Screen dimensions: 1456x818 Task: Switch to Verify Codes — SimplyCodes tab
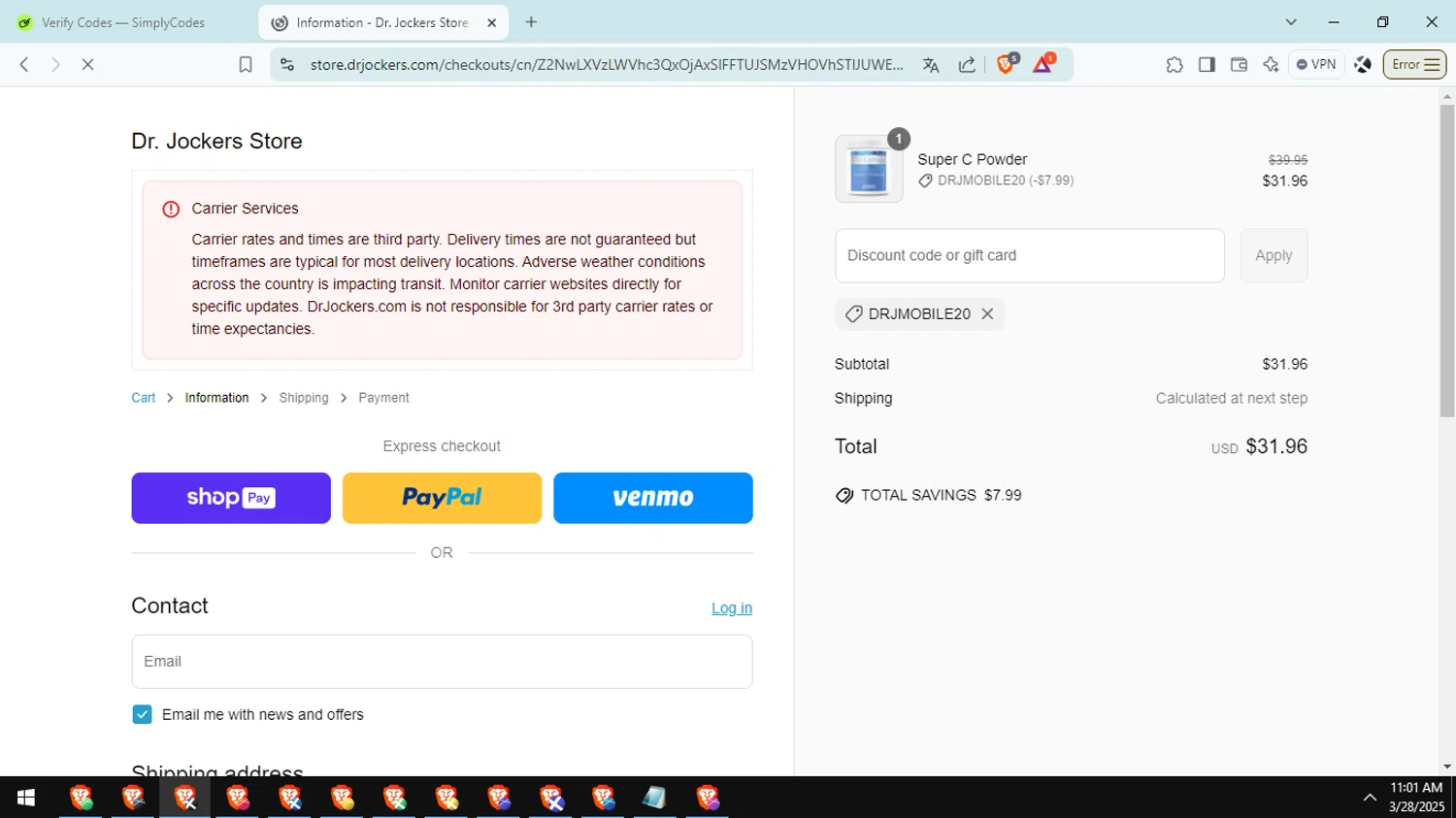[123, 22]
